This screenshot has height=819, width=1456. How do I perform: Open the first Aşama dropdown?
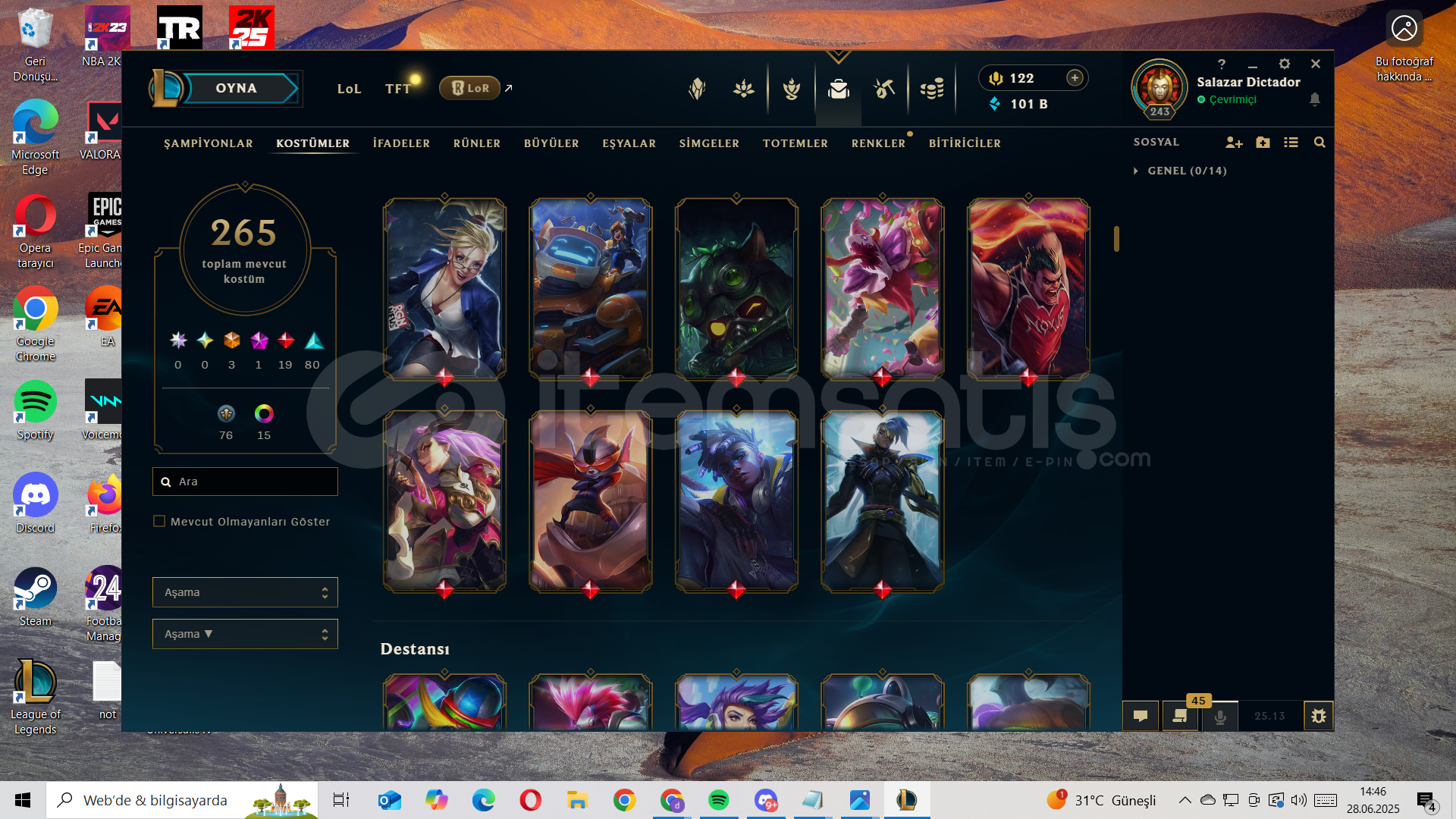tap(245, 592)
